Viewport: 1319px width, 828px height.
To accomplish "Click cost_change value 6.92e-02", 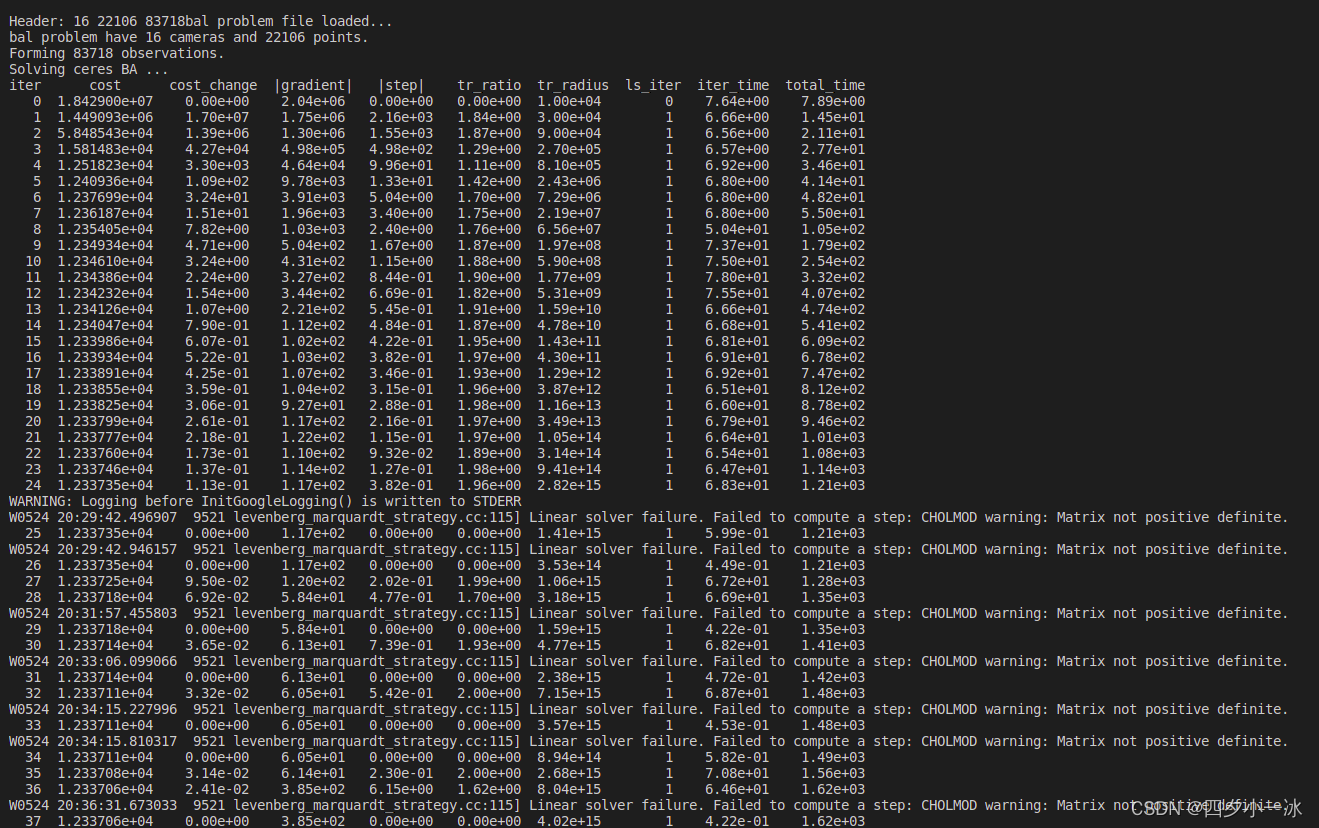I will coord(217,597).
